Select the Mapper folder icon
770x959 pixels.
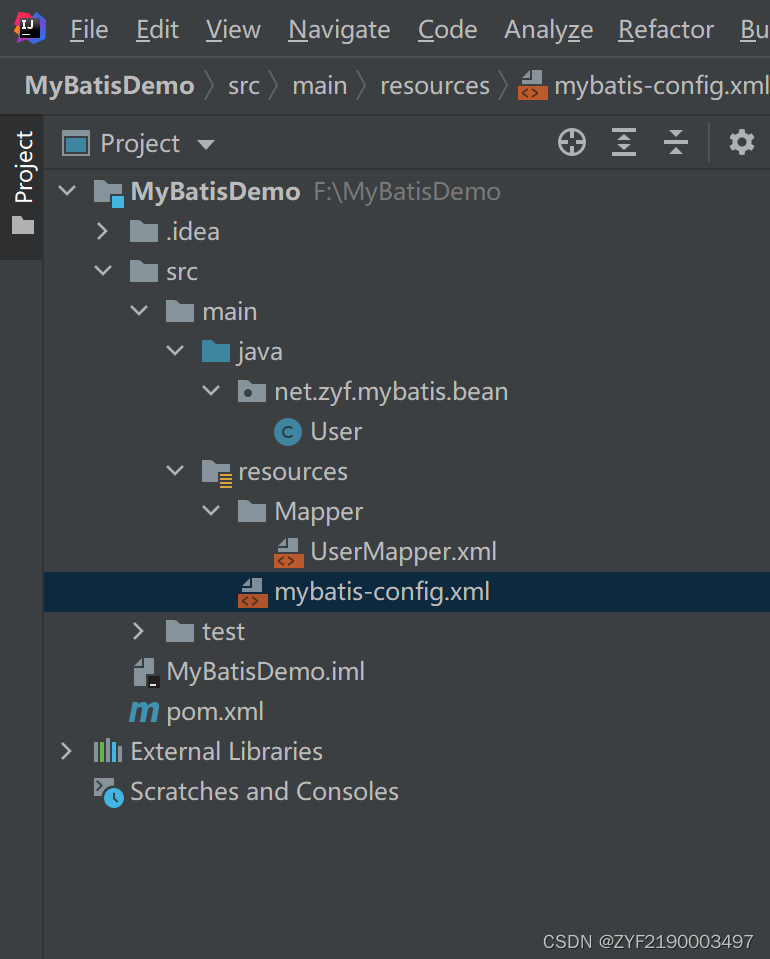coord(252,511)
